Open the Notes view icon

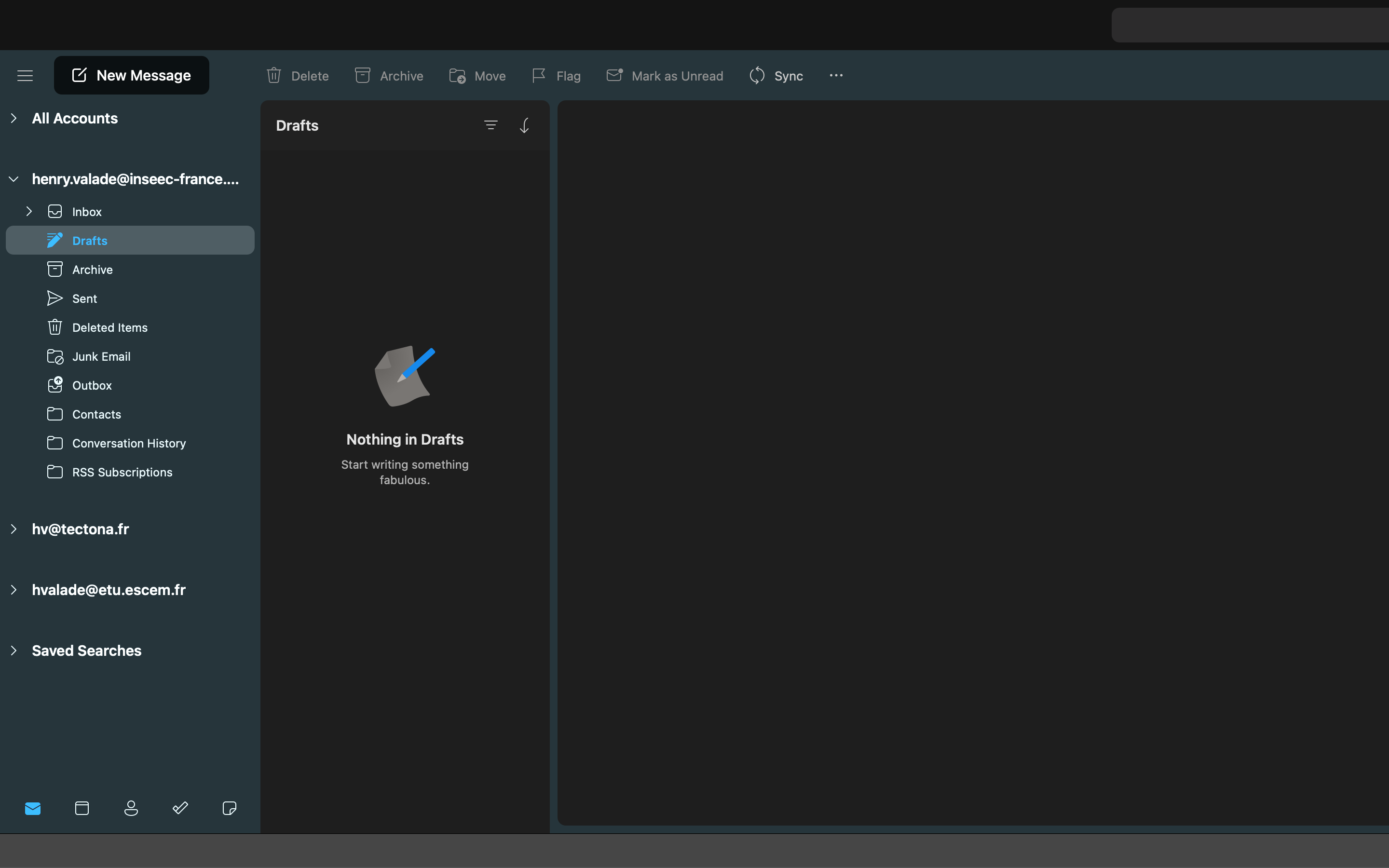point(229,808)
